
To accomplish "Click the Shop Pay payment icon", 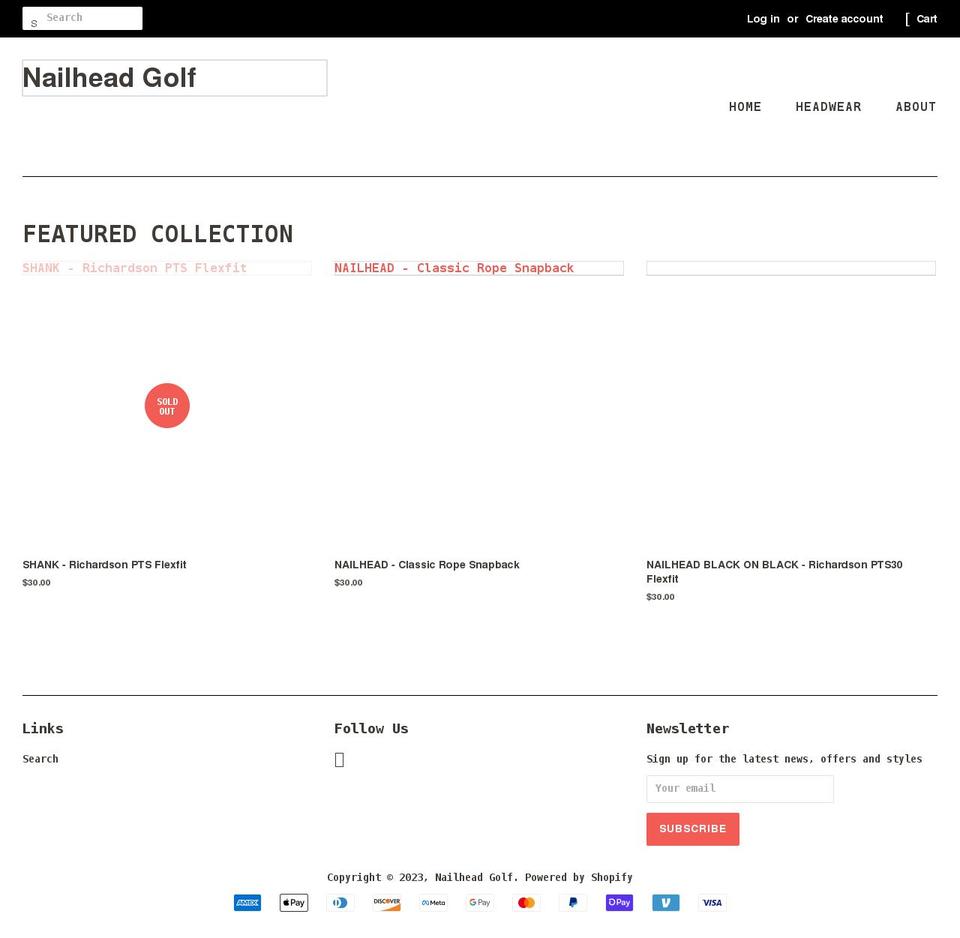I will [620, 902].
